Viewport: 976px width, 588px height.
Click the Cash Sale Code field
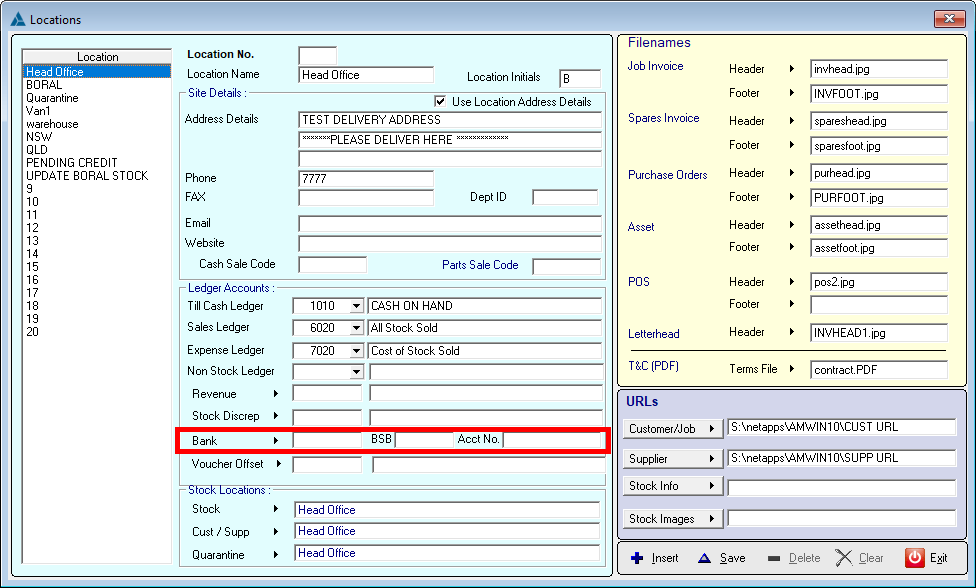332,265
